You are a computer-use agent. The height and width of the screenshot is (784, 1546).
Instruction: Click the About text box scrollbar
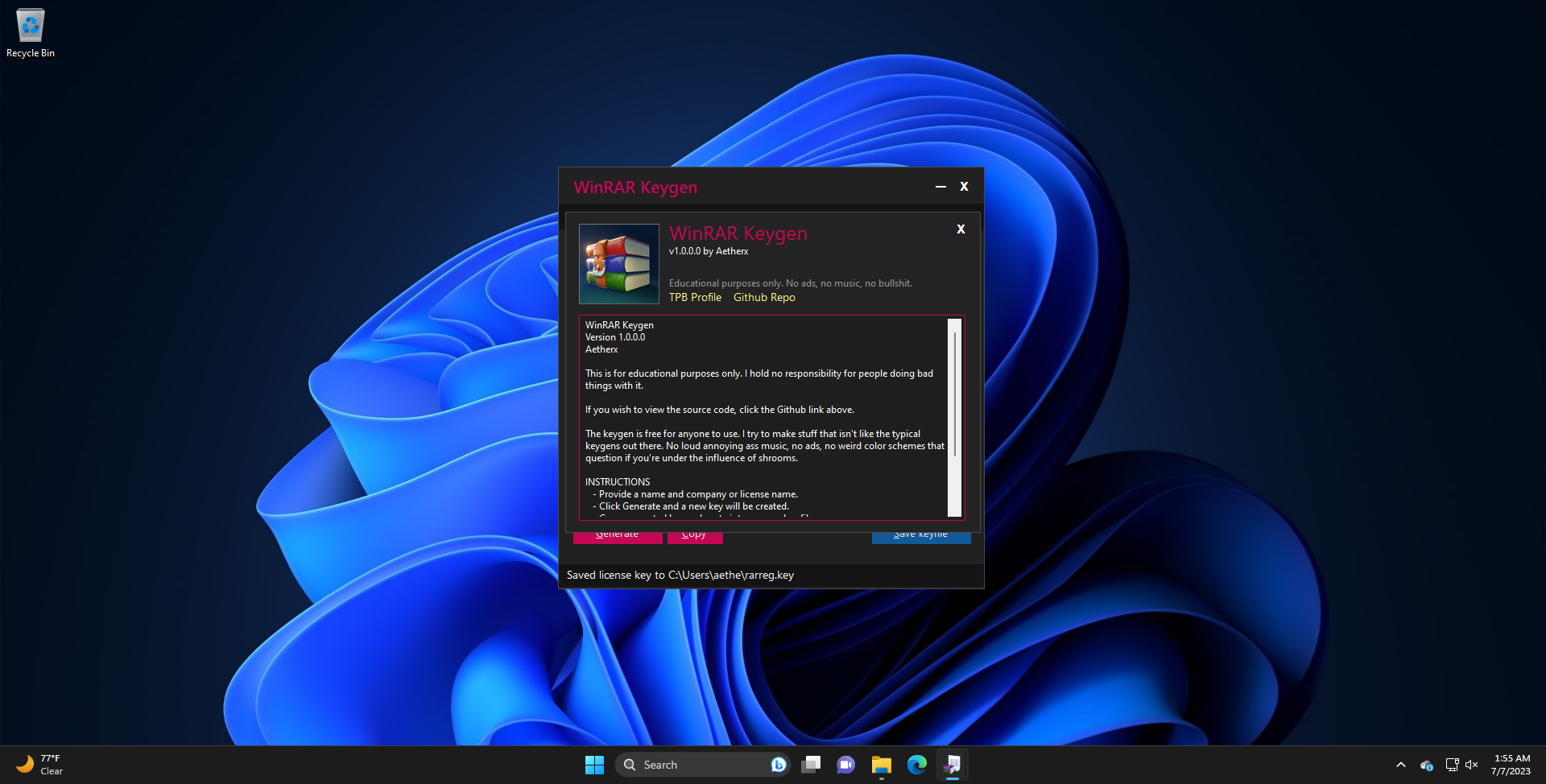pos(955,418)
